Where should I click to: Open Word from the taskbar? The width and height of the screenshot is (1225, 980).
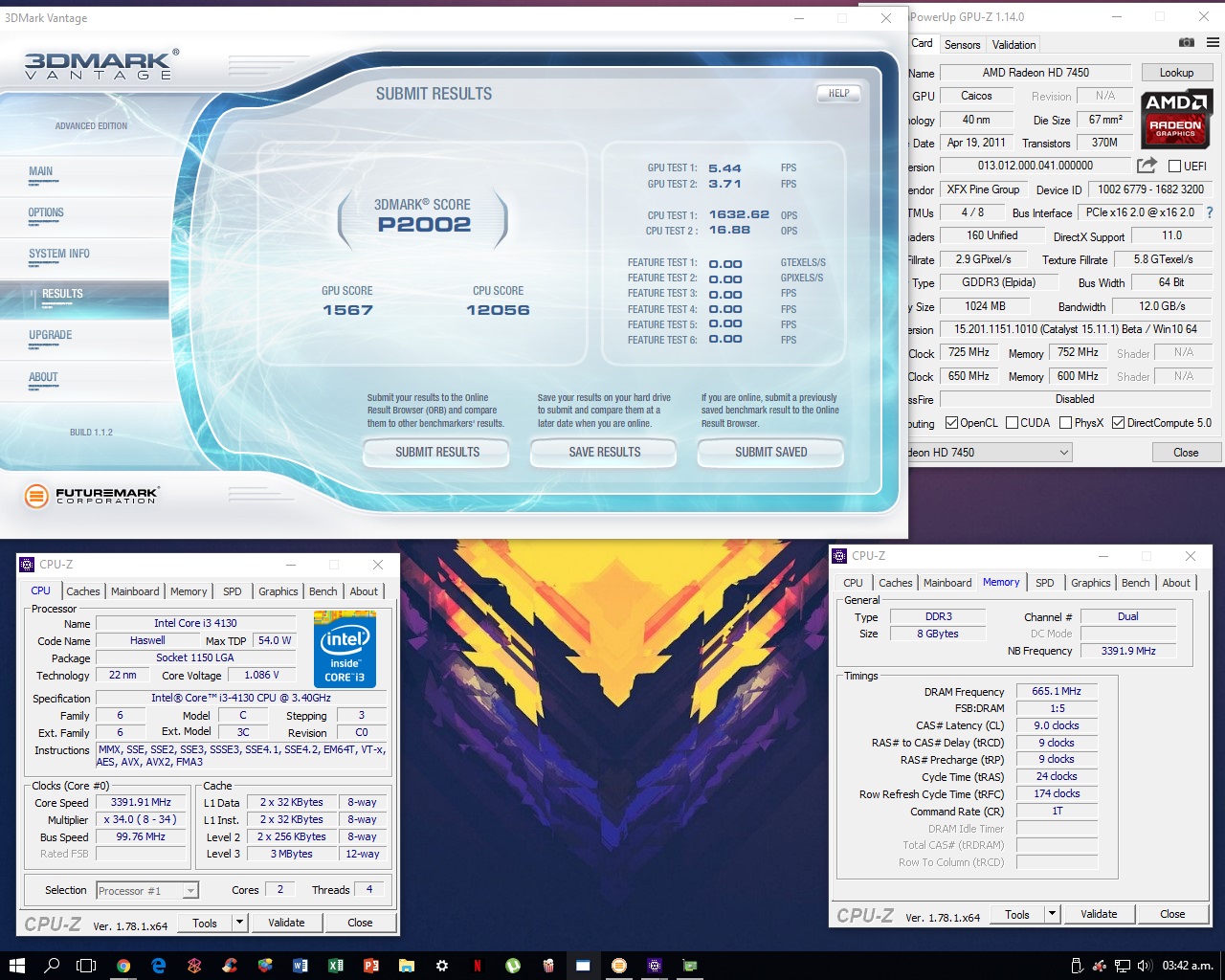tap(300, 966)
